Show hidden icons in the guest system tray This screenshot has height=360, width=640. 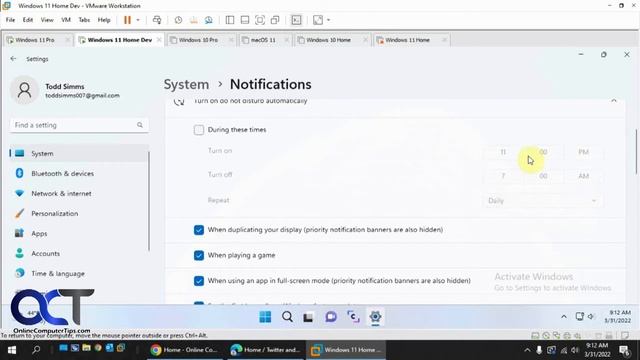pos(564,317)
